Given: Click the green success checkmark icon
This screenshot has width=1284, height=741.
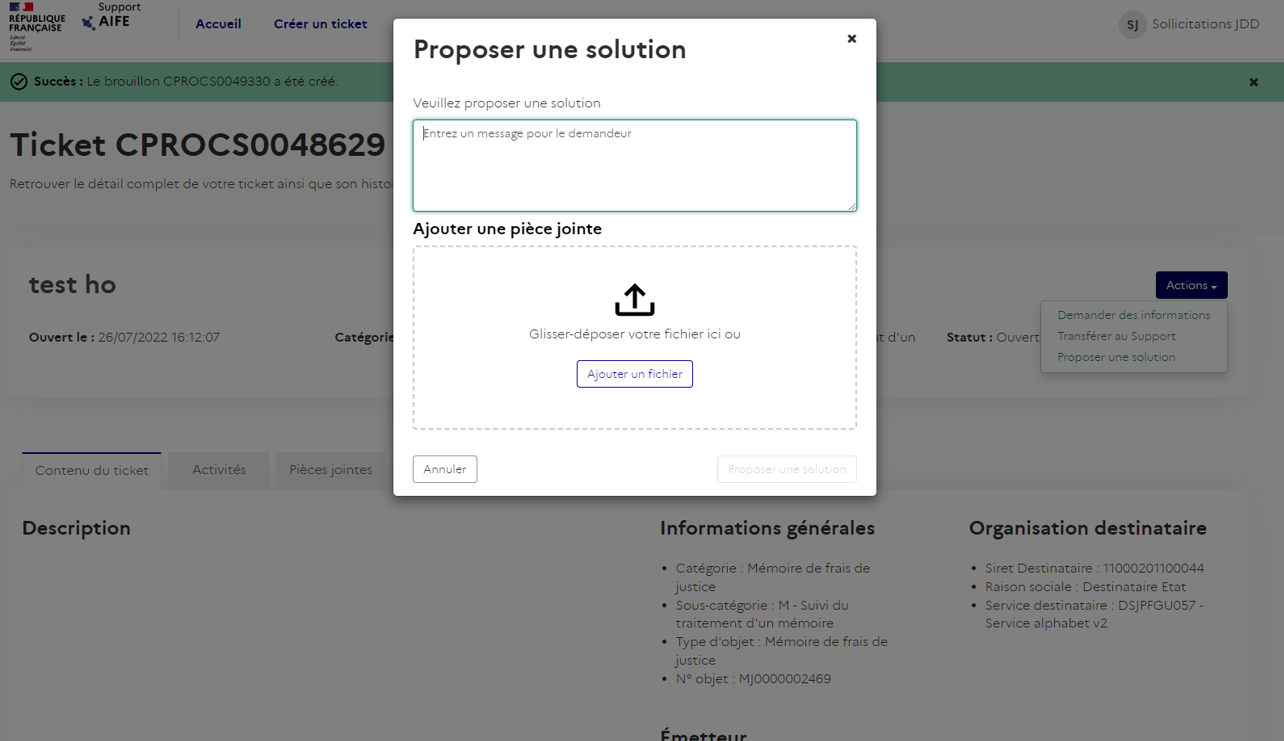Looking at the screenshot, I should 18,82.
